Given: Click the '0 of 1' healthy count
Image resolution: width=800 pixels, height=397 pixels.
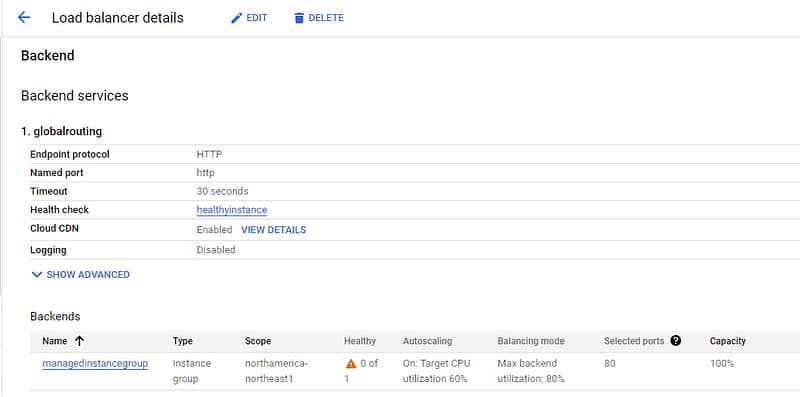Looking at the screenshot, I should (x=361, y=371).
